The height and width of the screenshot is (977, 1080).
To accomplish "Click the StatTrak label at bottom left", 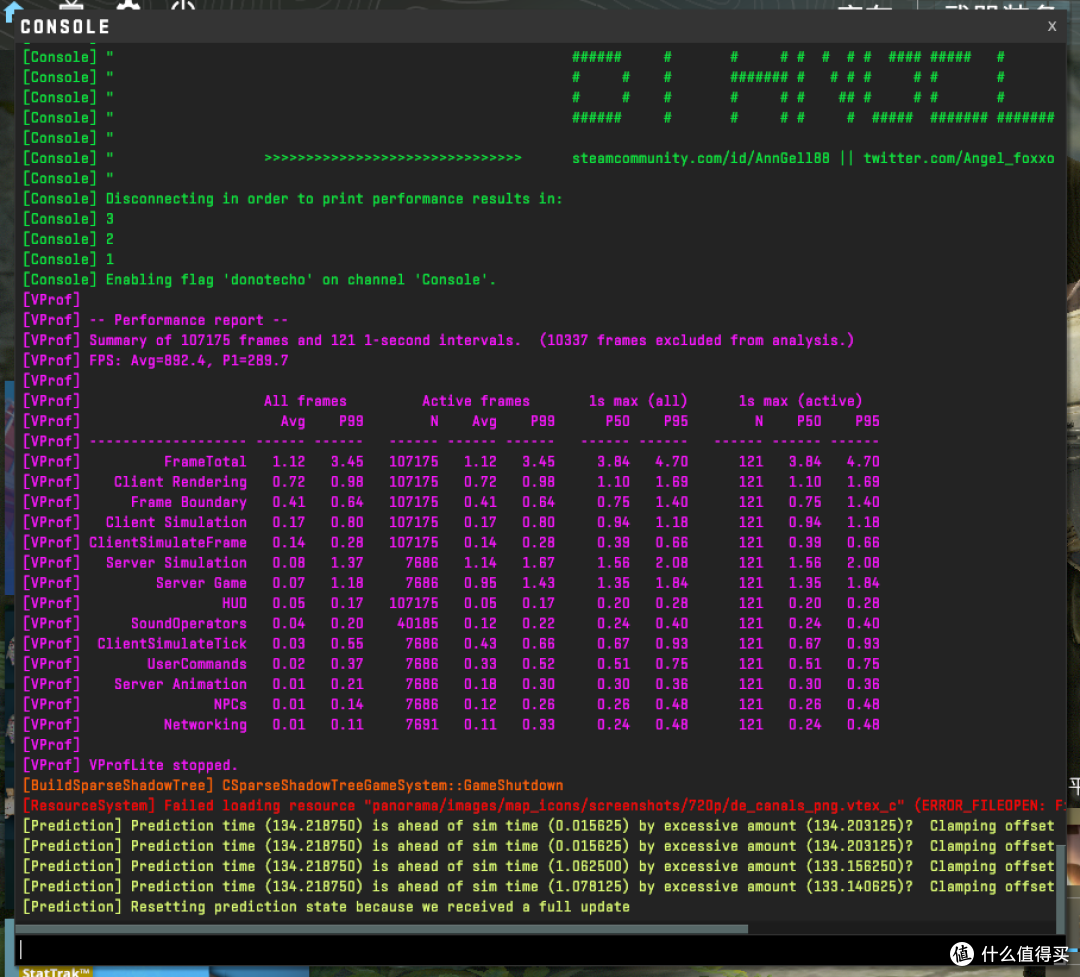I will pyautogui.click(x=55, y=972).
